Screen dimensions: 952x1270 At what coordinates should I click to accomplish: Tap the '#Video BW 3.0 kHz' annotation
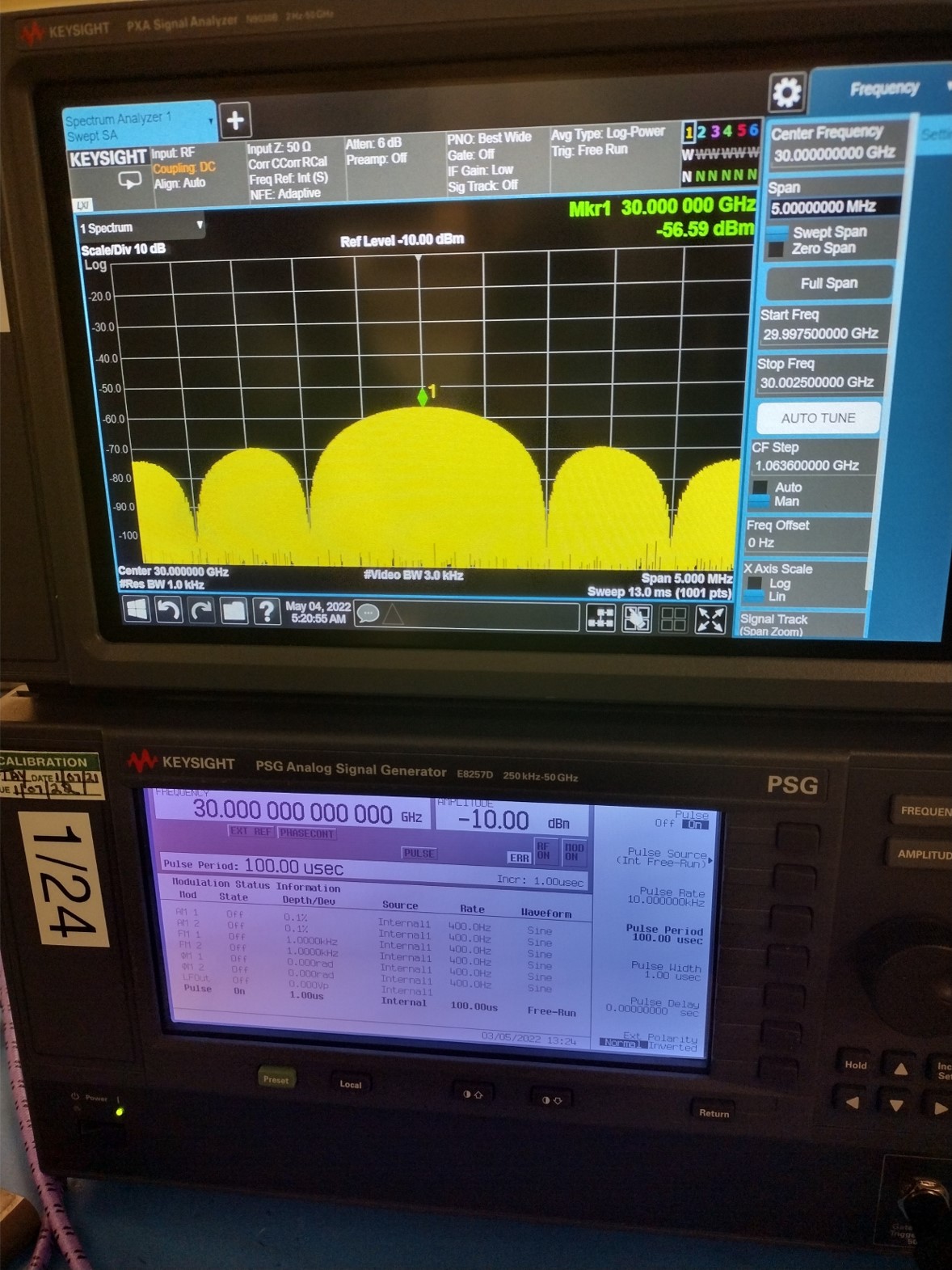click(x=413, y=576)
